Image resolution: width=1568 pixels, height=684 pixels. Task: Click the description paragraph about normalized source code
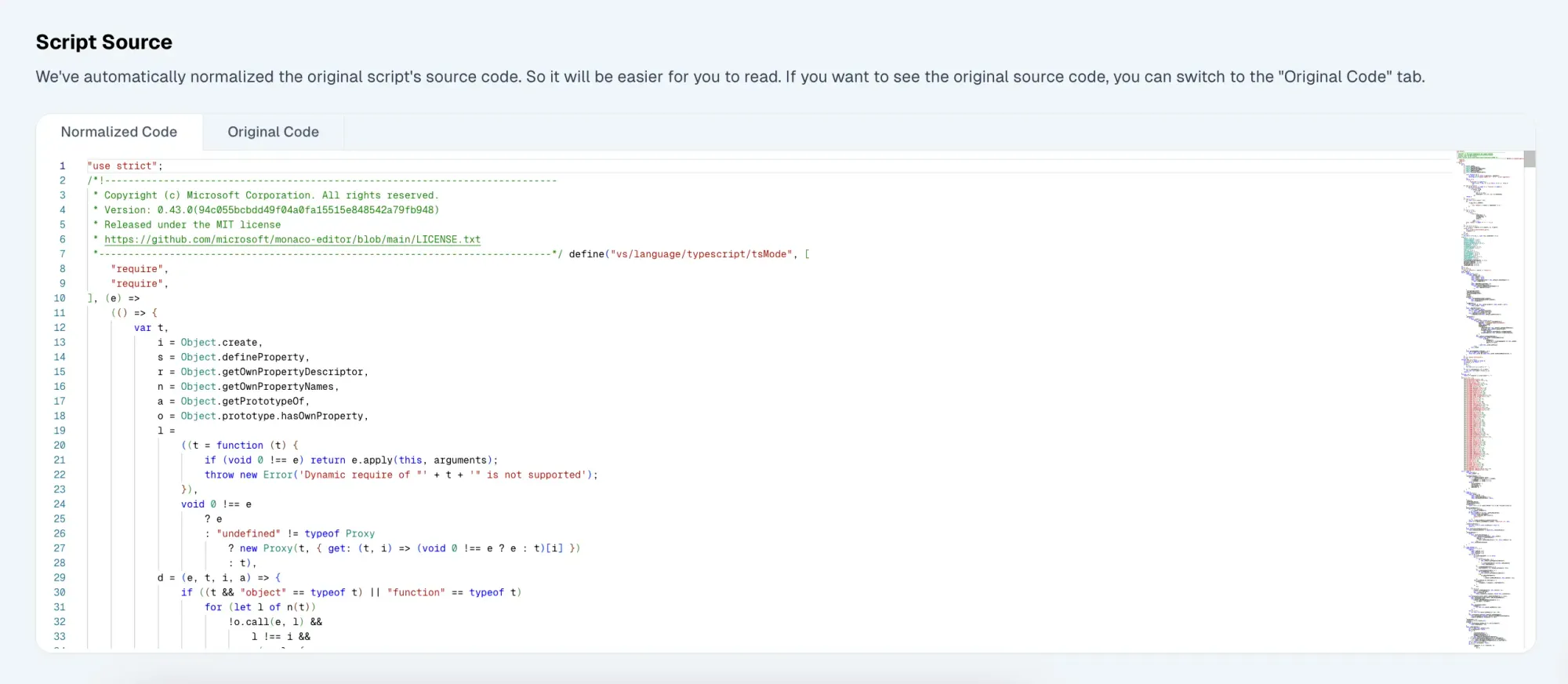click(x=730, y=77)
